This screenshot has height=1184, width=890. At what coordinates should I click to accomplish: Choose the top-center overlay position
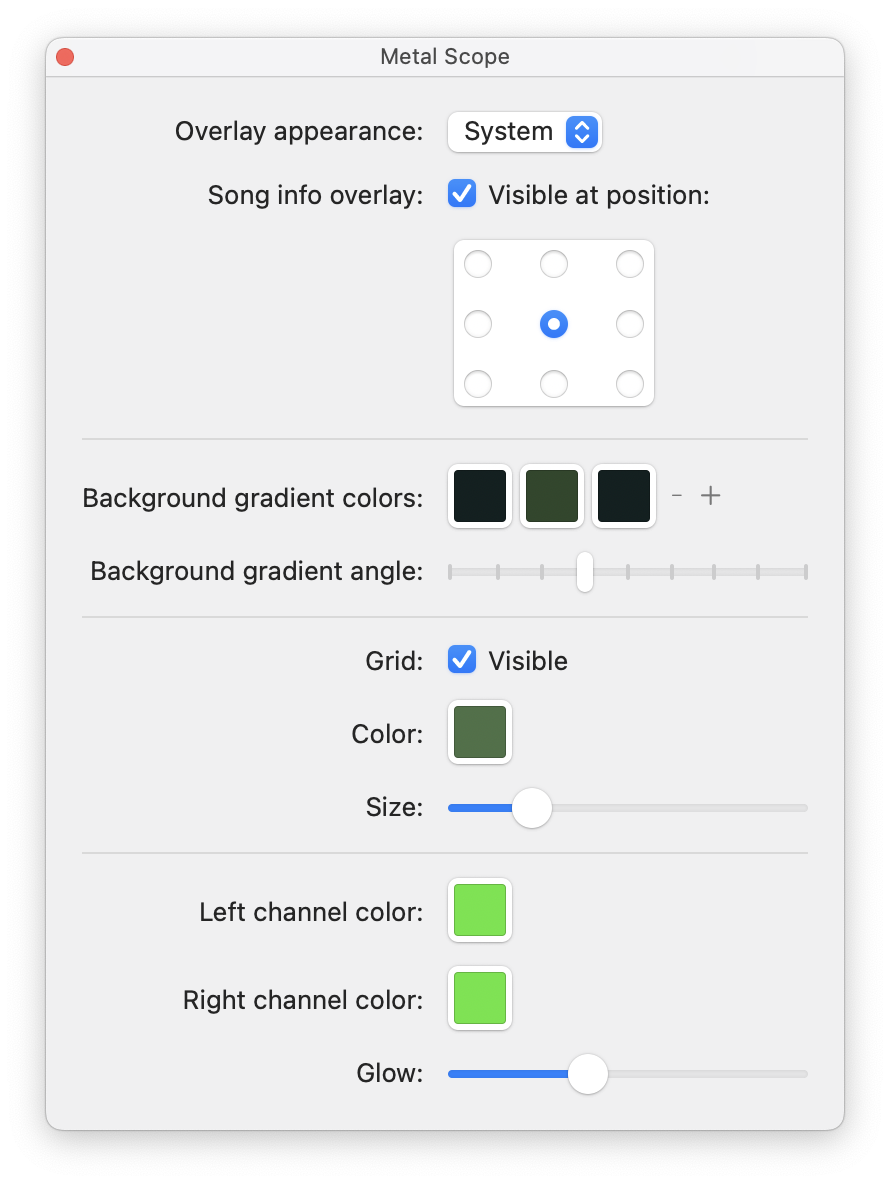pos(553,264)
